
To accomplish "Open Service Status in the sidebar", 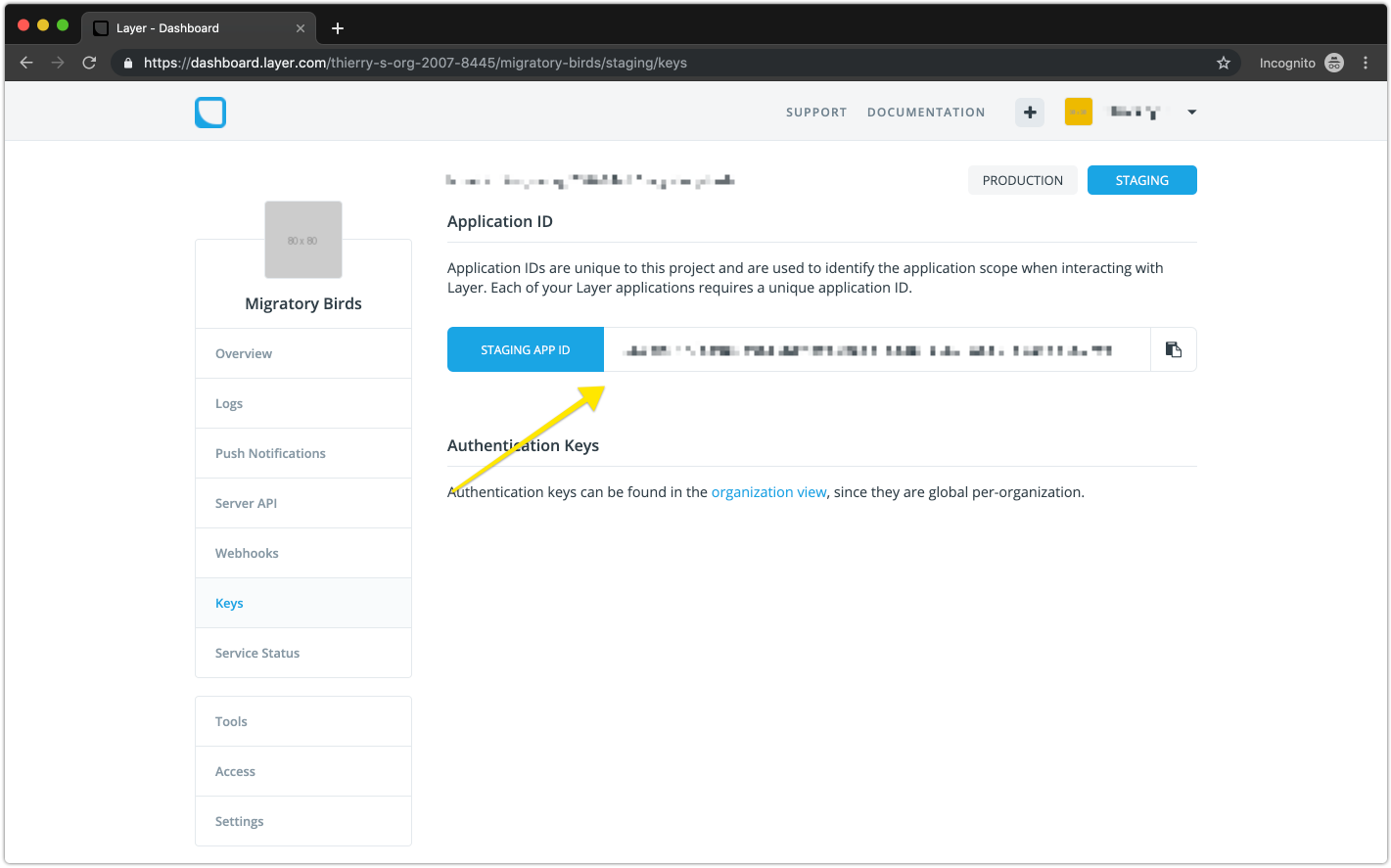I will [303, 653].
